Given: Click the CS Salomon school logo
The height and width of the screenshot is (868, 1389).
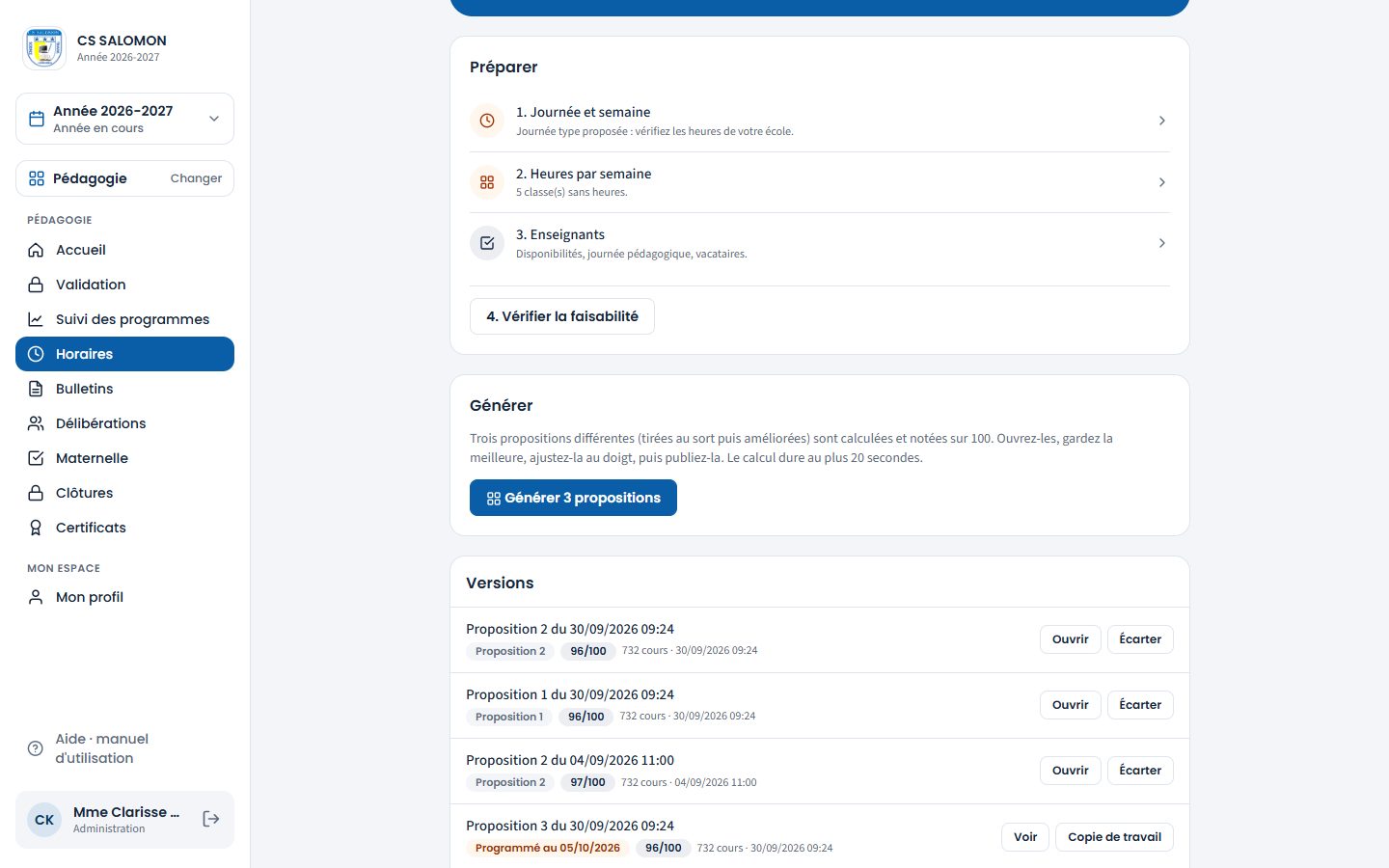Looking at the screenshot, I should (x=43, y=47).
